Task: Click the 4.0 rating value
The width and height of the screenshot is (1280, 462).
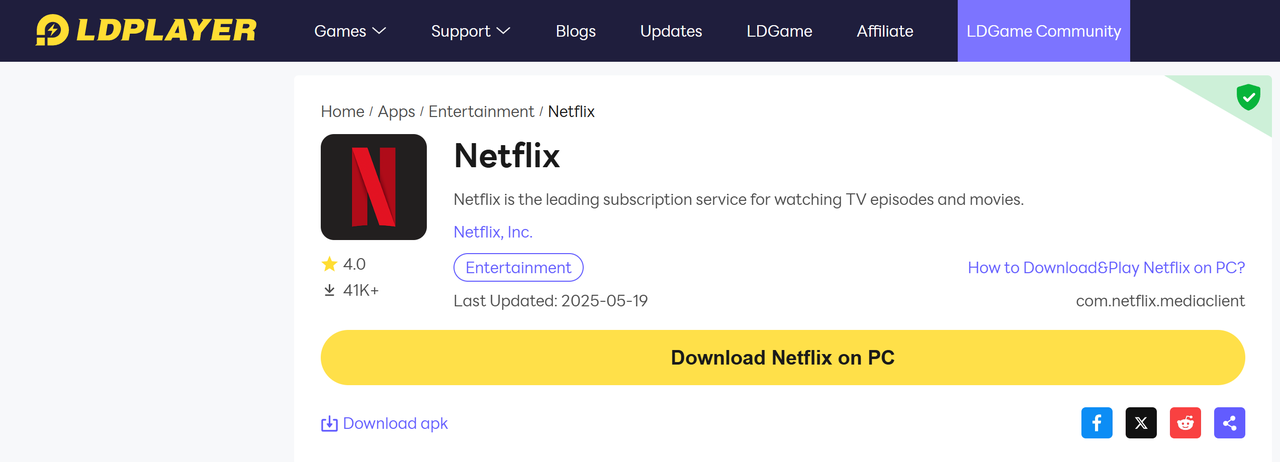Action: pyautogui.click(x=354, y=264)
